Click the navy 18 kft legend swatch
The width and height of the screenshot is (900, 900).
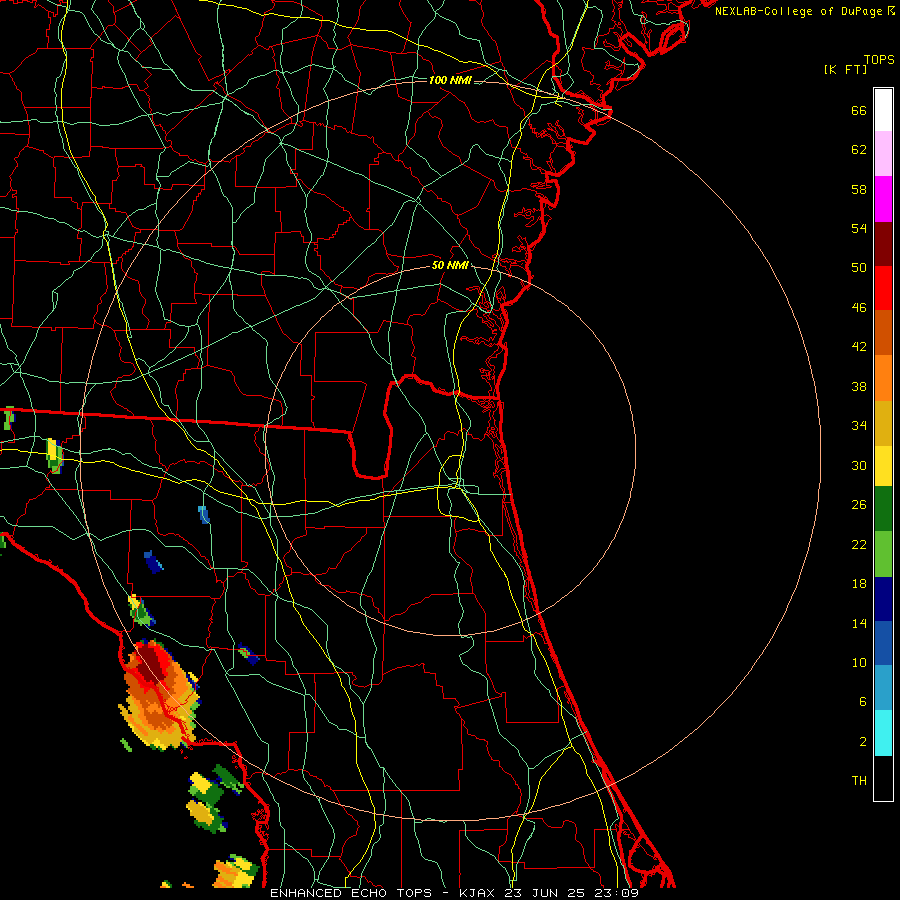[883, 599]
